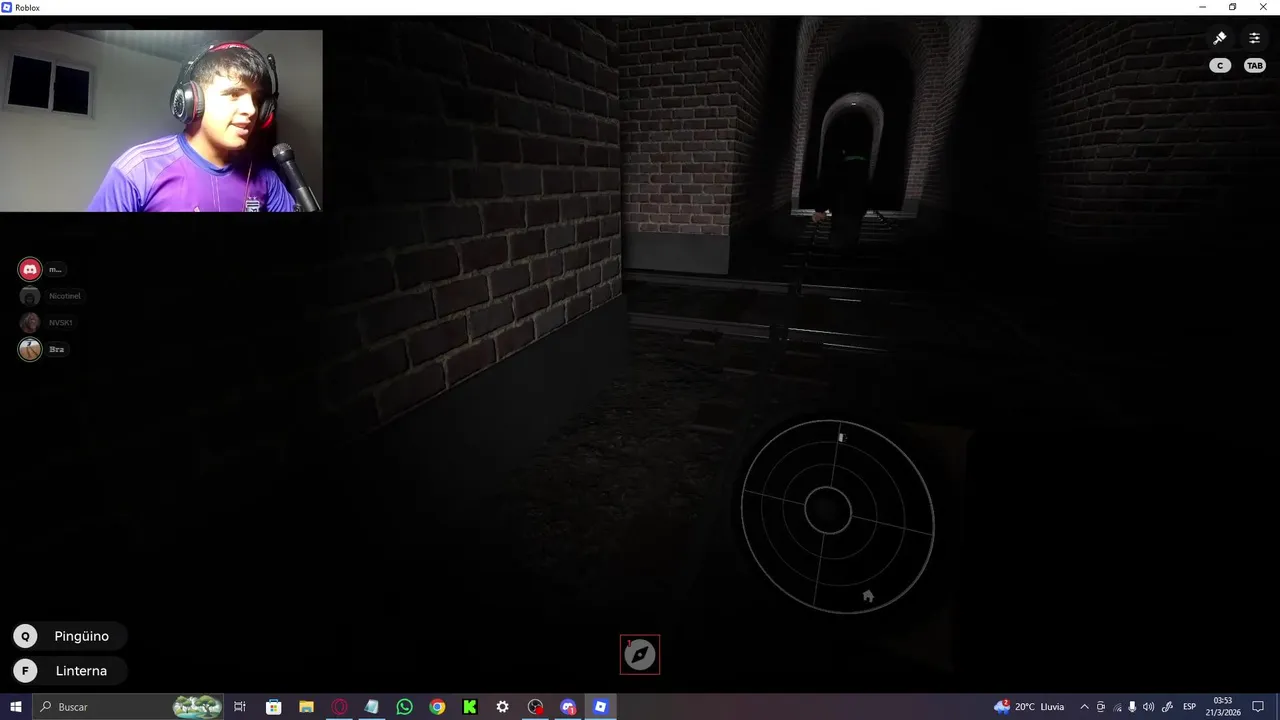Click the microphone tray icon
This screenshot has width=1280, height=720.
[1132, 707]
